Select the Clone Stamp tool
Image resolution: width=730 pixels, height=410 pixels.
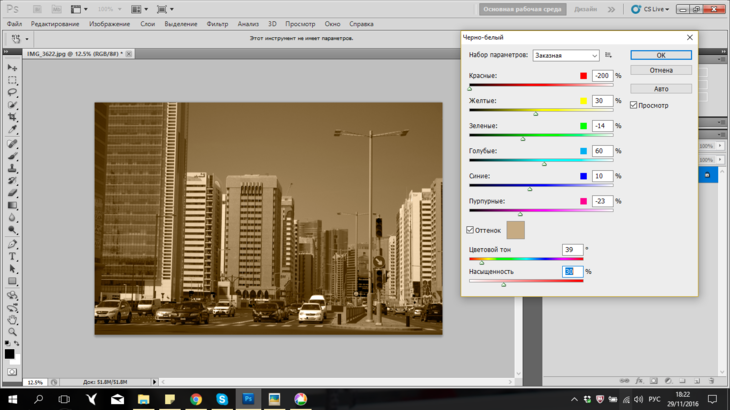coord(12,168)
